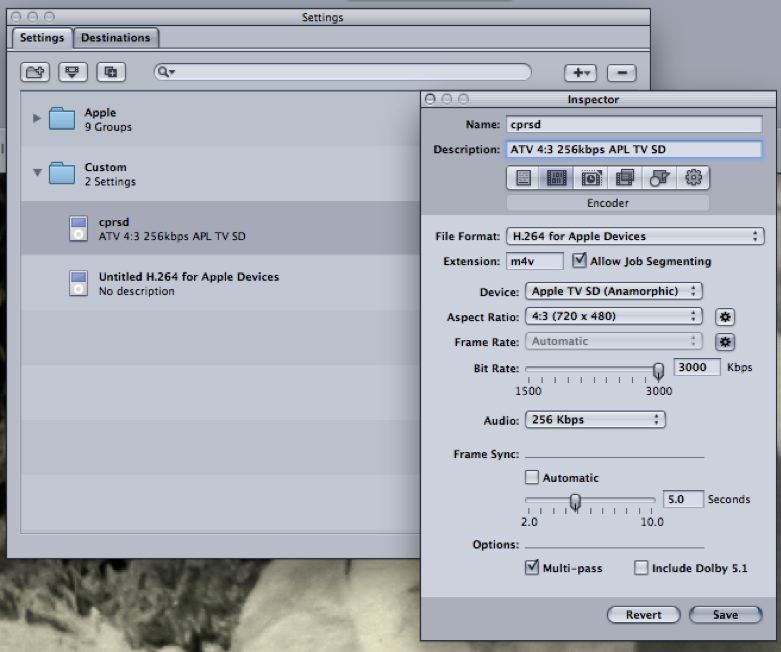Image resolution: width=781 pixels, height=652 pixels.
Task: Click the Bit Rate slider handle
Action: point(658,370)
